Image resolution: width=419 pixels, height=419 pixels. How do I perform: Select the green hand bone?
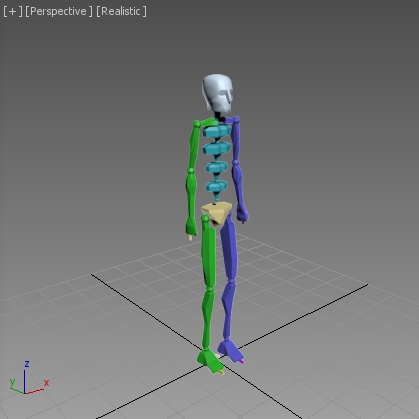pos(191,227)
